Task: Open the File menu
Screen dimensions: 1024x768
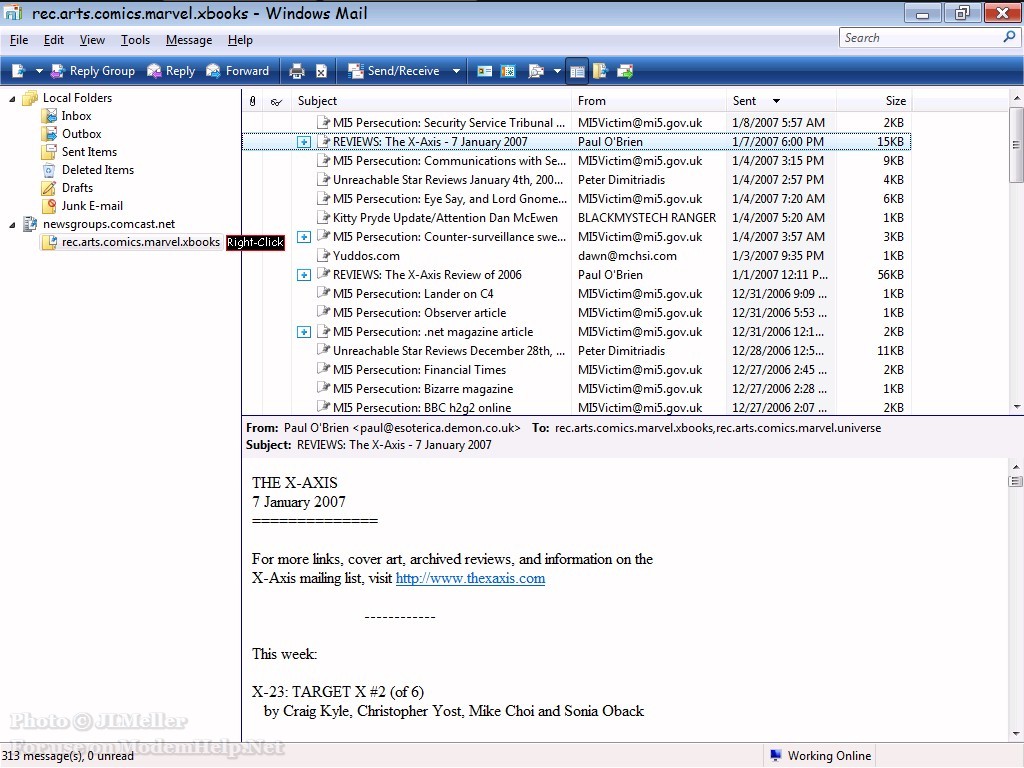Action: [x=19, y=40]
